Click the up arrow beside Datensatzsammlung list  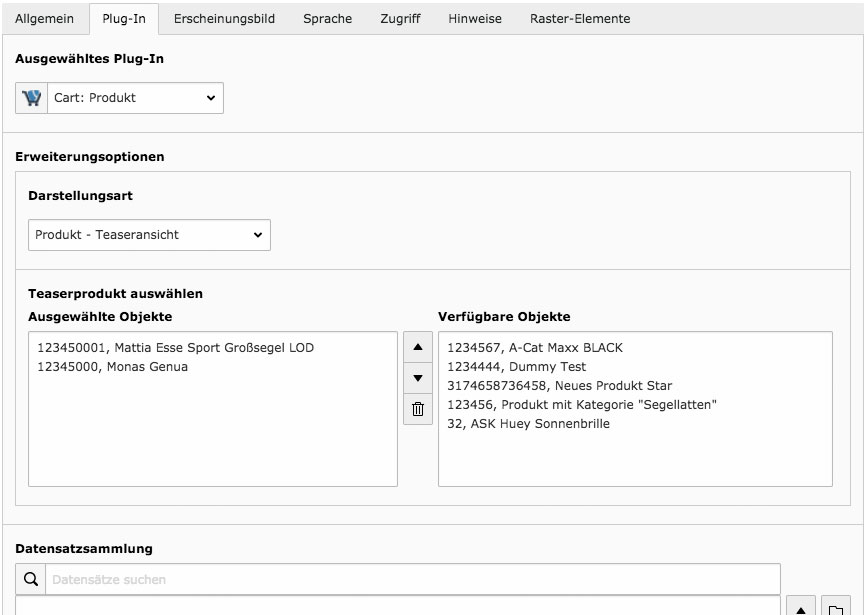(801, 608)
